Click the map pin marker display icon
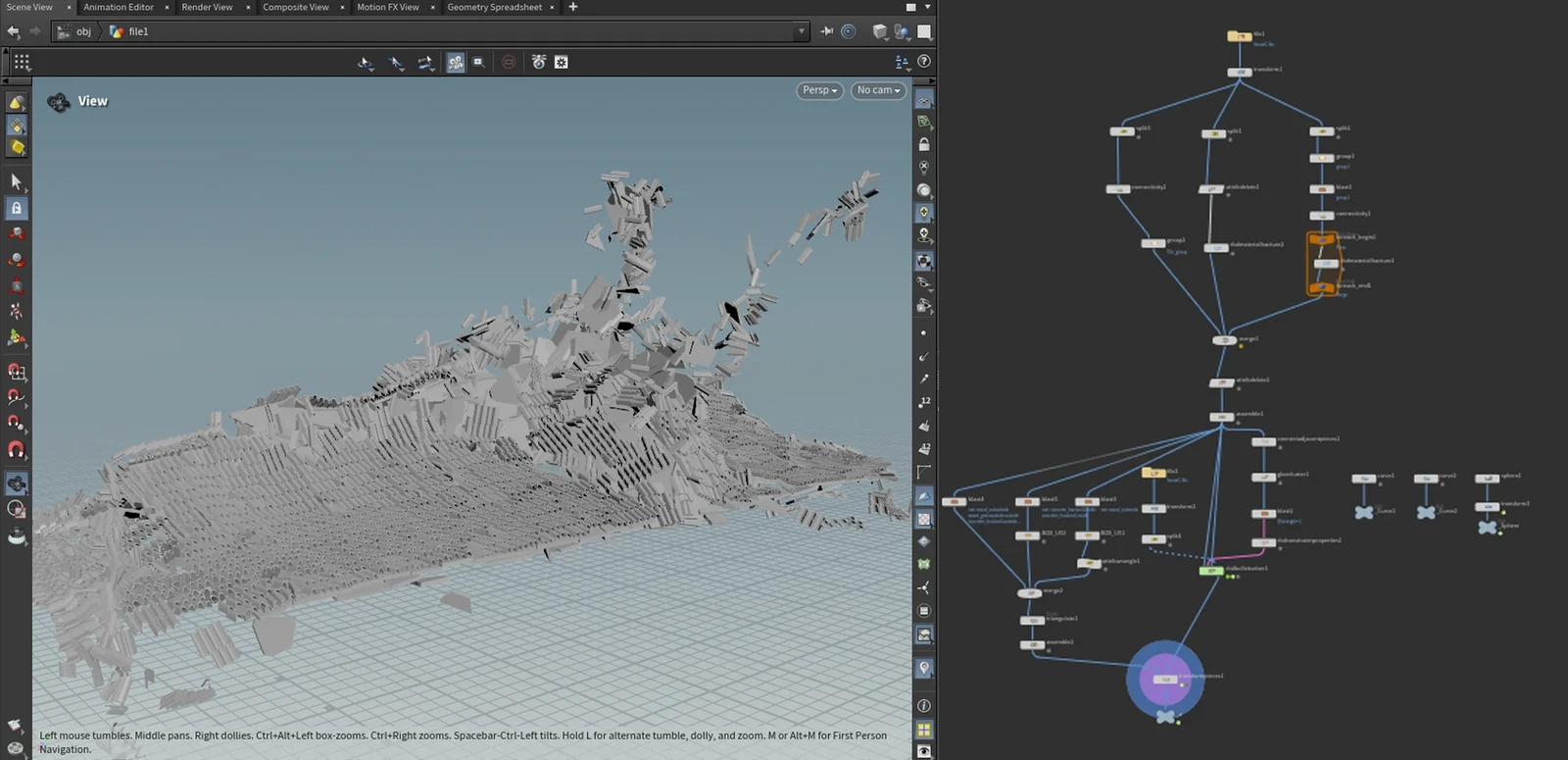Viewport: 1568px width, 760px height. click(924, 669)
